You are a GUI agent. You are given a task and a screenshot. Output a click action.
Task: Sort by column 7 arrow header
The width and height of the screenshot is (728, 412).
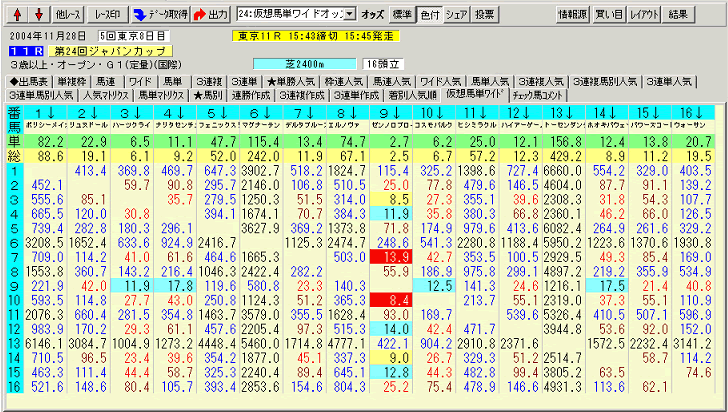point(305,112)
